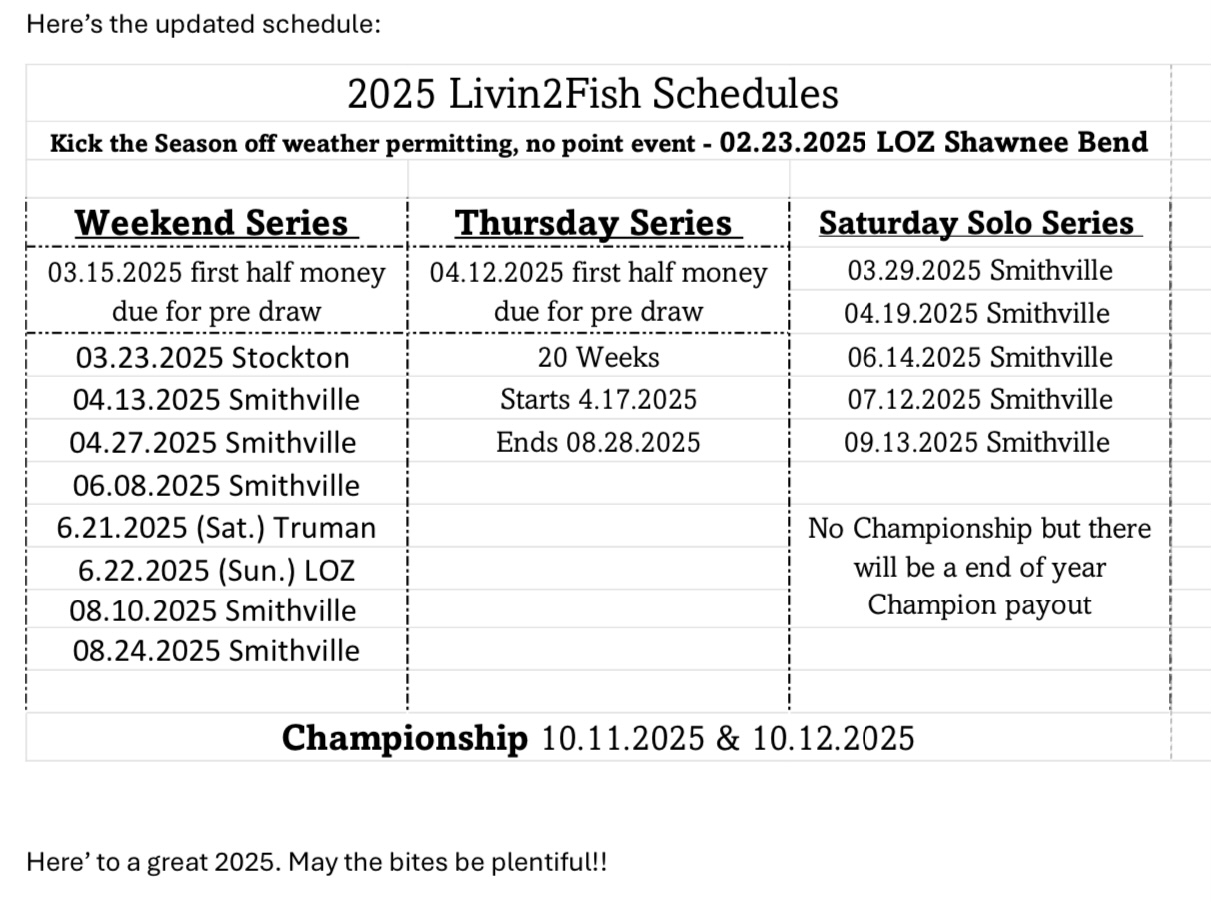Image resolution: width=1211 pixels, height=902 pixels.
Task: Select the 6.21.2025 (Sat.) Truman row
Action: pyautogui.click(x=216, y=528)
